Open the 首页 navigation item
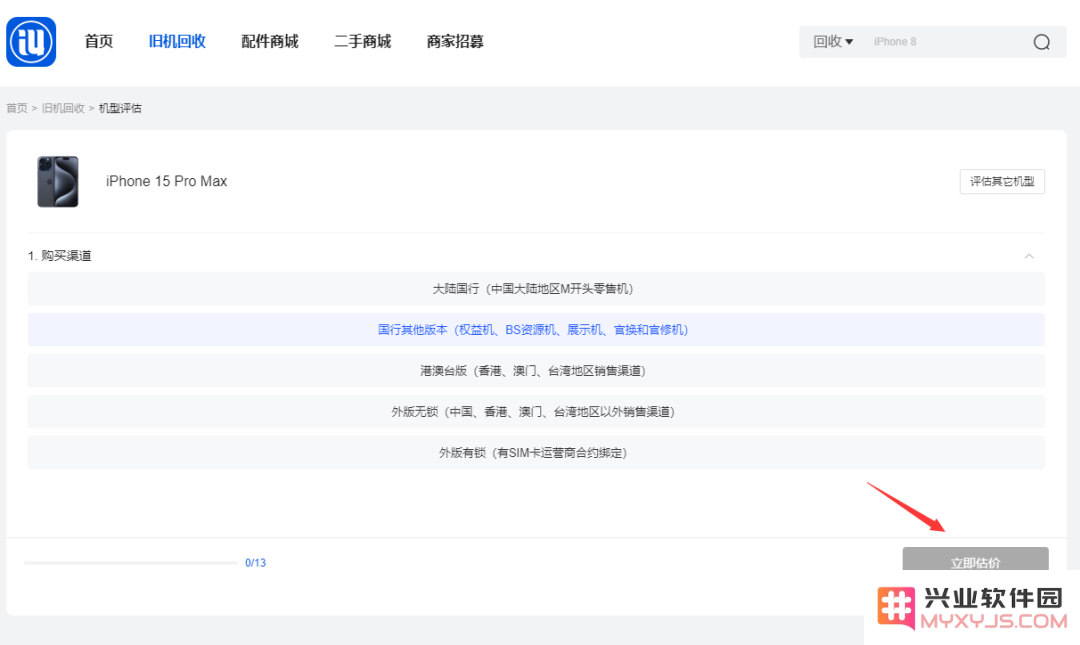 tap(98, 41)
